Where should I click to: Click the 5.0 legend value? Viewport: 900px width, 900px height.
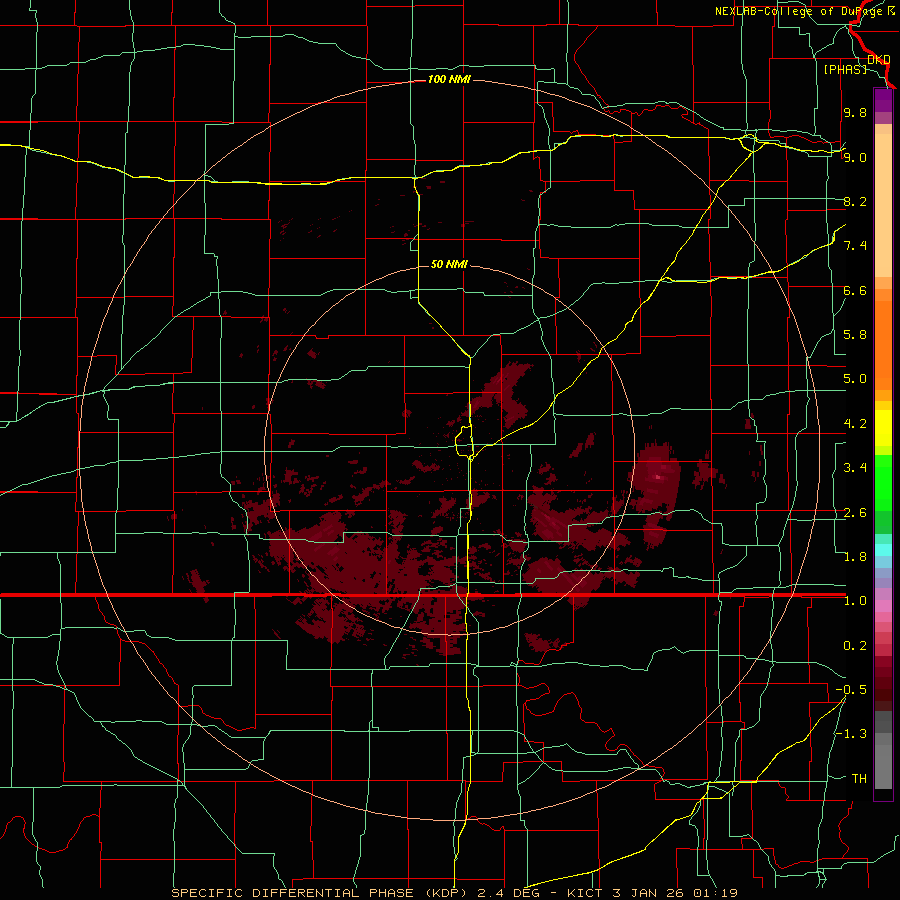pos(855,379)
